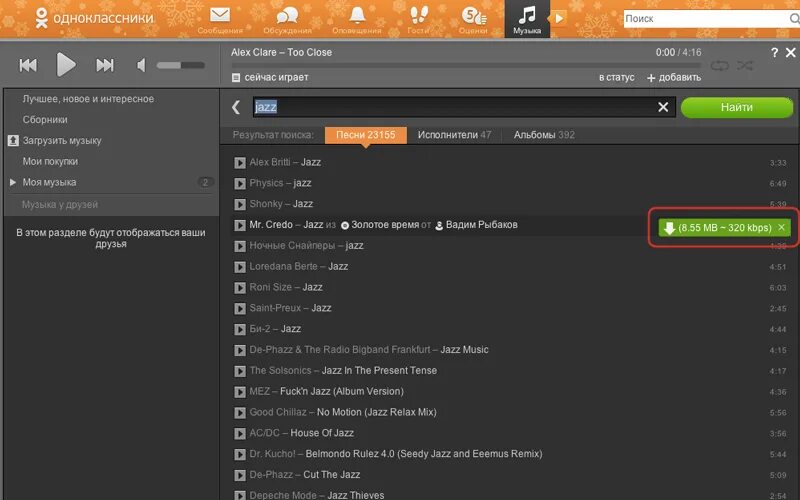This screenshot has height=500, width=800.
Task: Skip to the next track
Action: point(105,65)
